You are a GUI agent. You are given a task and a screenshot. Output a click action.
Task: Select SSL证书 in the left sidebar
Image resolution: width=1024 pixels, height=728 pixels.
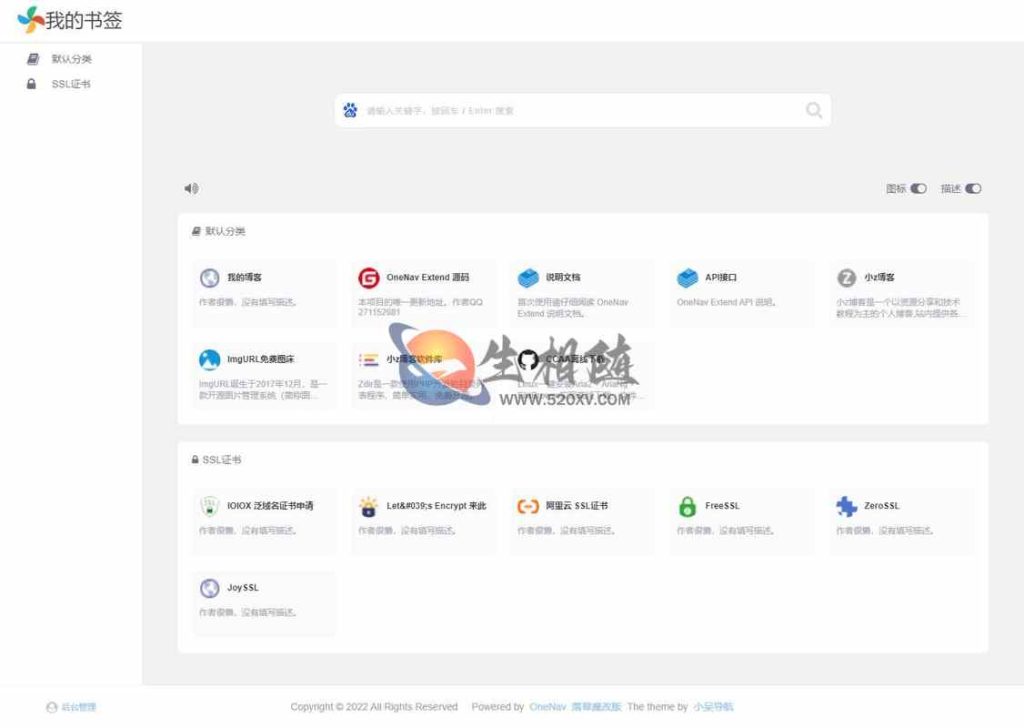[x=70, y=84]
